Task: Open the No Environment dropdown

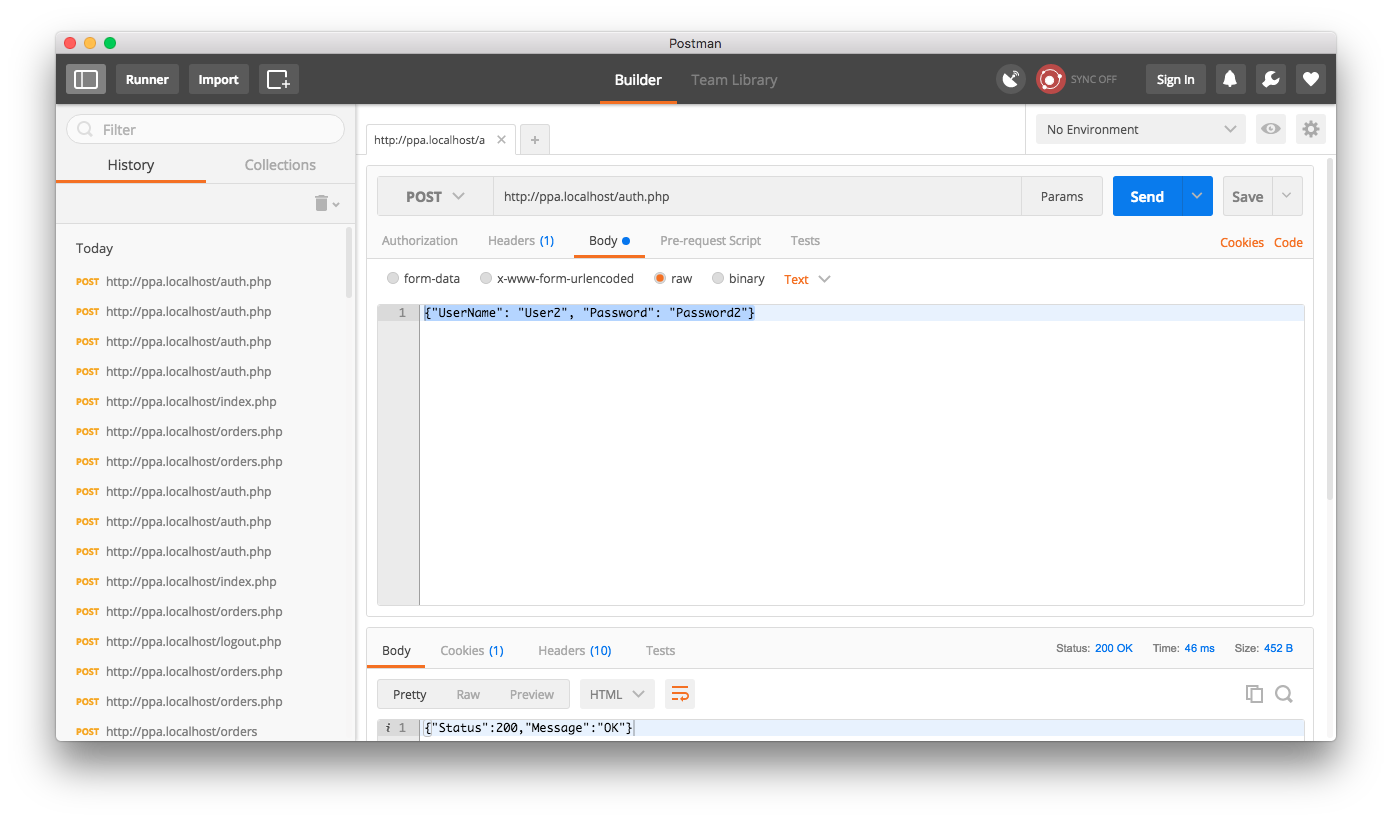Action: pyautogui.click(x=1141, y=129)
